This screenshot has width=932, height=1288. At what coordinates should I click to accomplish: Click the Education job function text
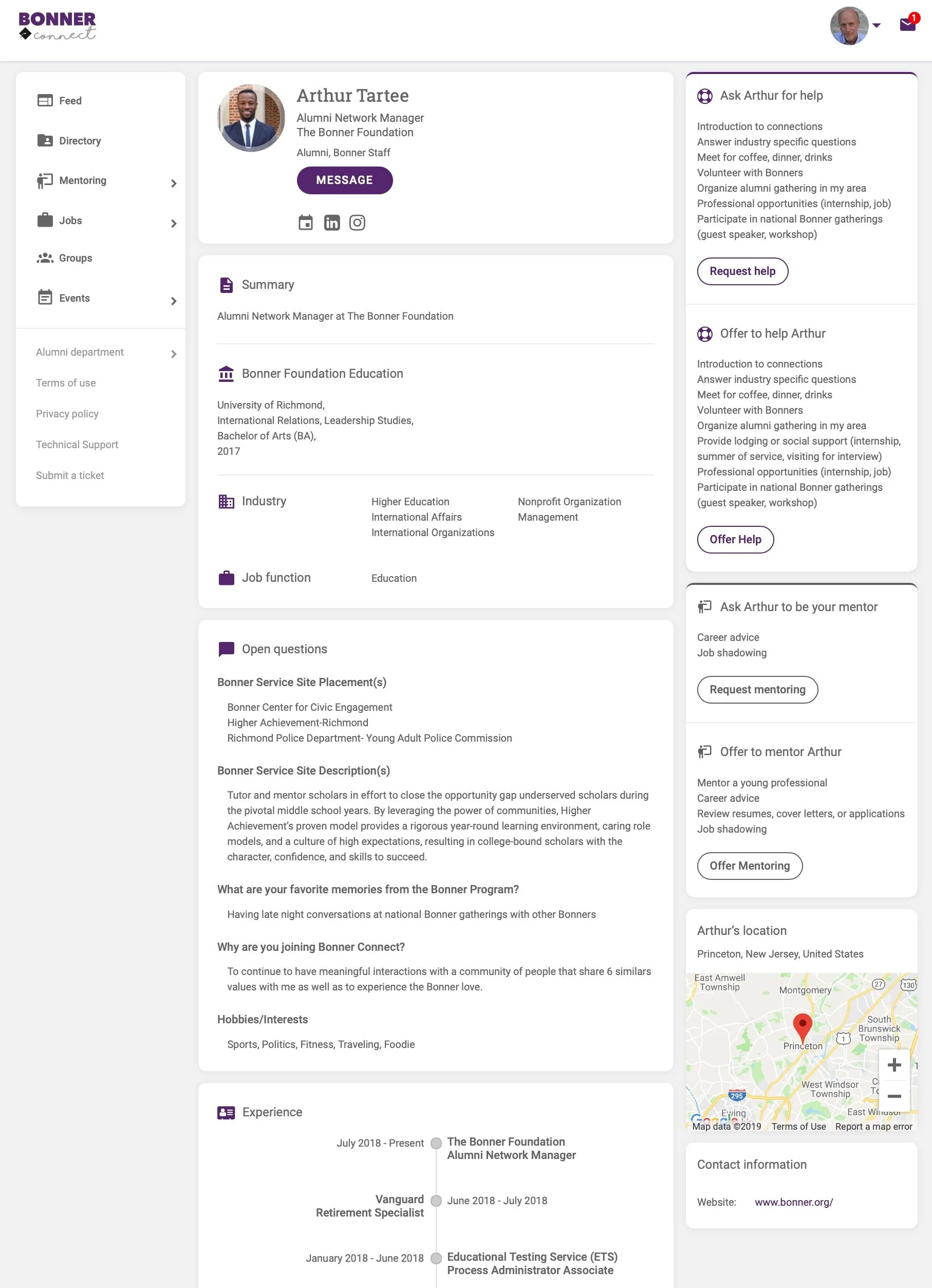click(x=394, y=578)
